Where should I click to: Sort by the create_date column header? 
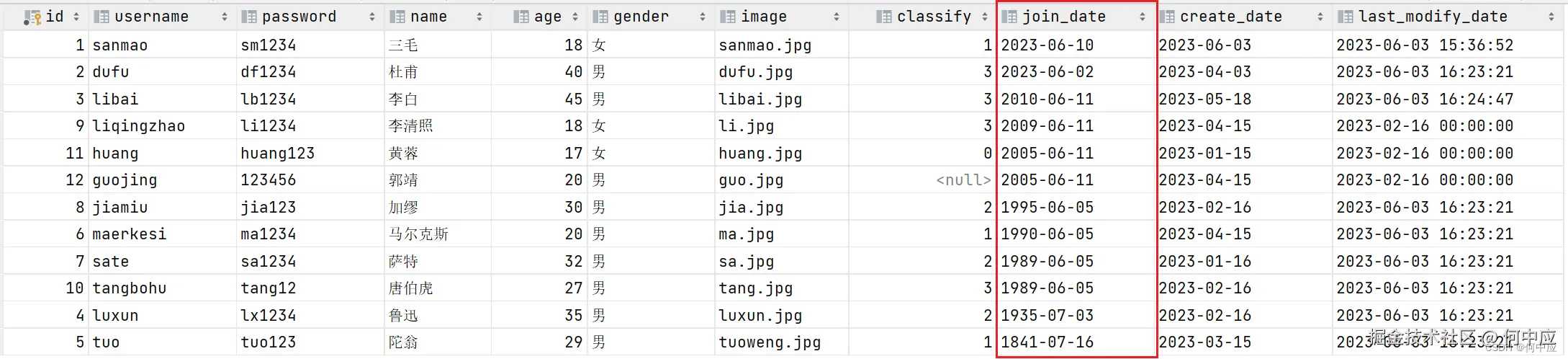point(1231,17)
